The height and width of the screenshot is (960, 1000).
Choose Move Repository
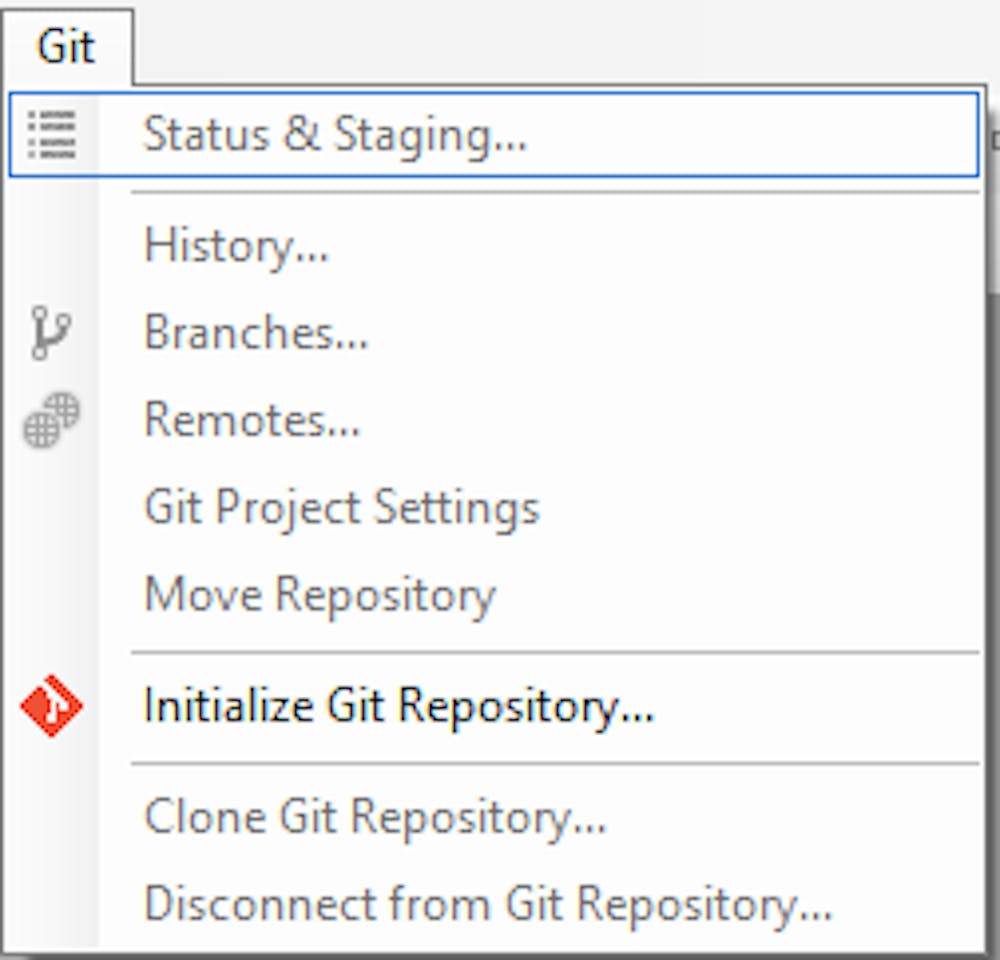[320, 594]
